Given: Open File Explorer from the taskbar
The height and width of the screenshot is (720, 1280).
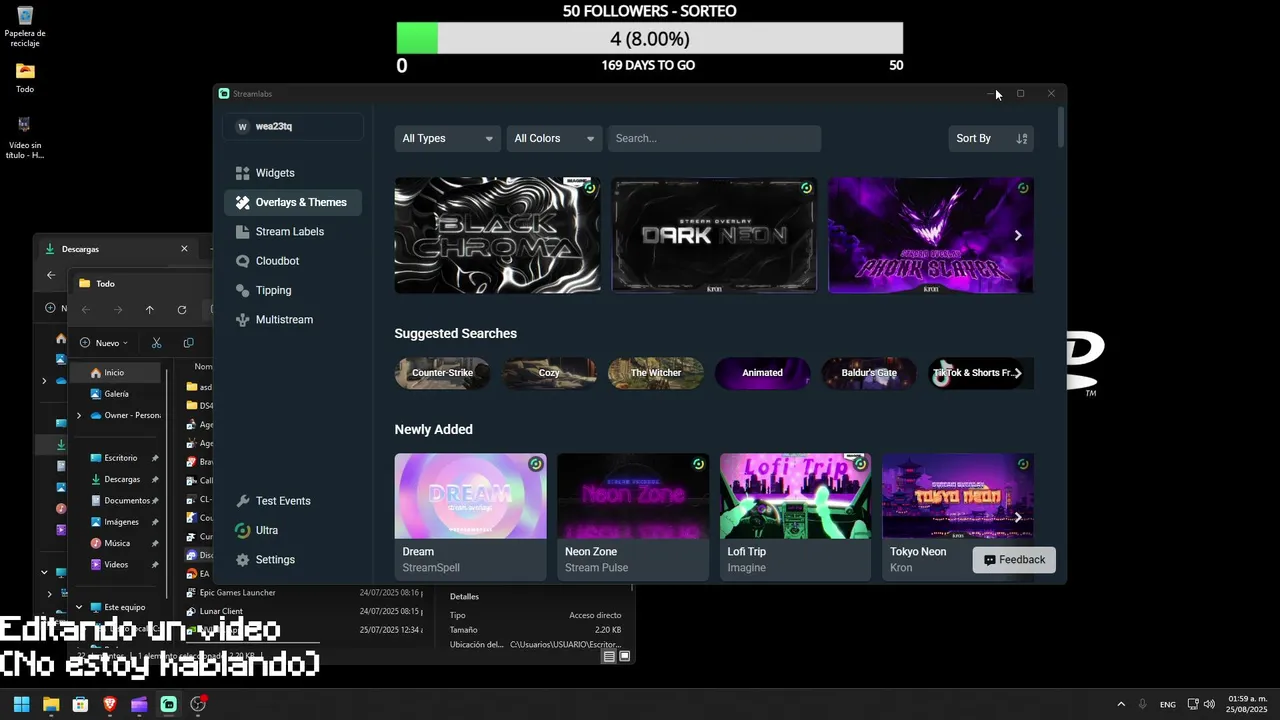Looking at the screenshot, I should coord(51,704).
